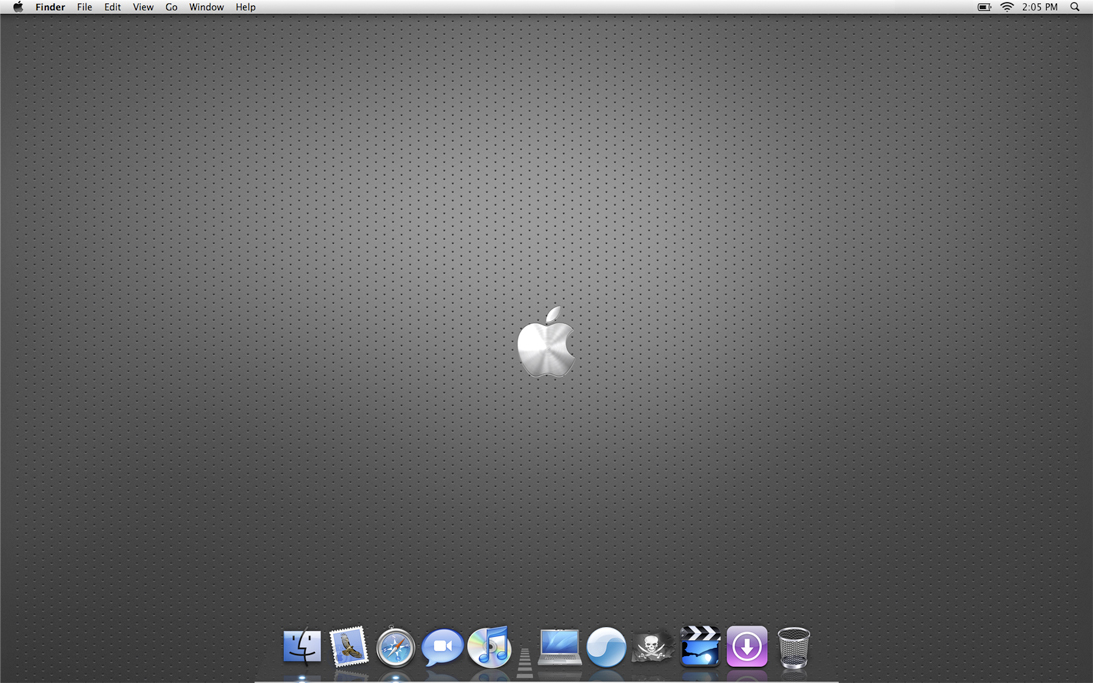
Task: Open Spotlight search magnifier
Action: (x=1075, y=7)
